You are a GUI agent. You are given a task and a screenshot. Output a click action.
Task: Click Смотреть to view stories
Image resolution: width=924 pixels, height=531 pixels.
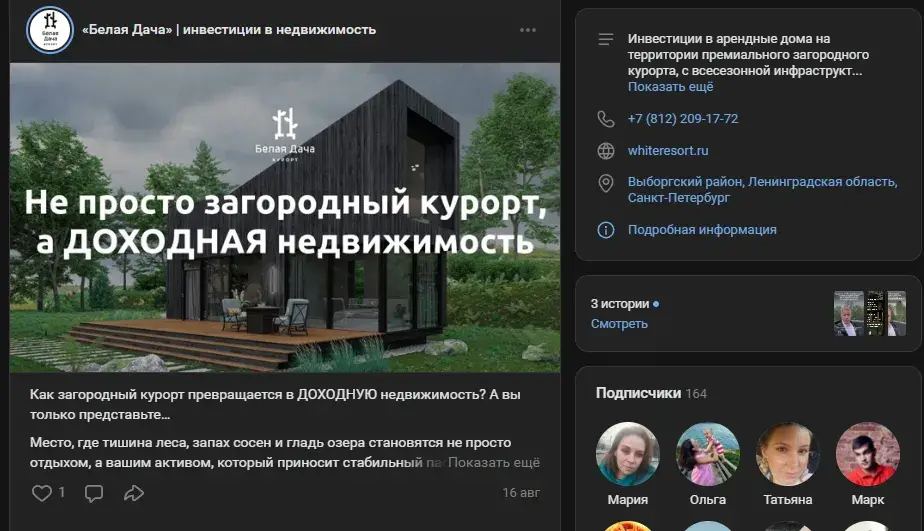tap(619, 324)
